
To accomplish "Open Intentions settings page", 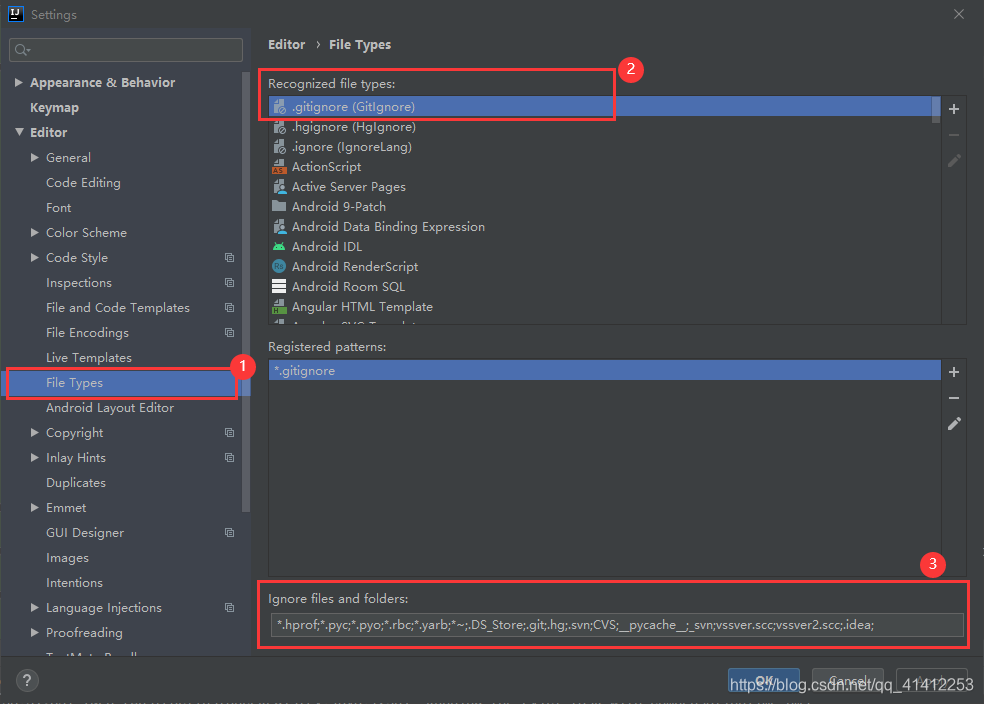I will point(74,583).
